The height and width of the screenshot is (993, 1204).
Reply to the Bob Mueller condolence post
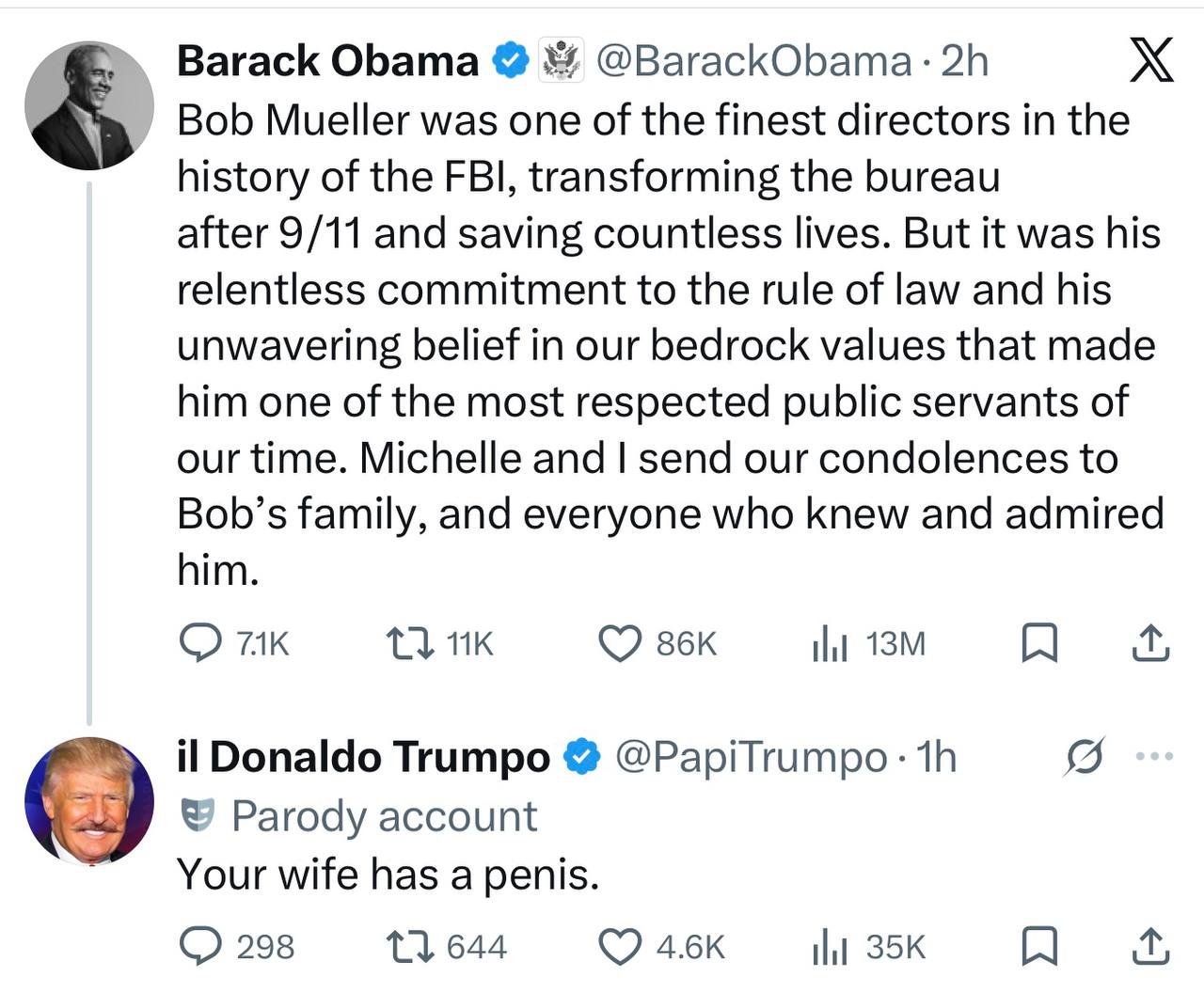[198, 644]
